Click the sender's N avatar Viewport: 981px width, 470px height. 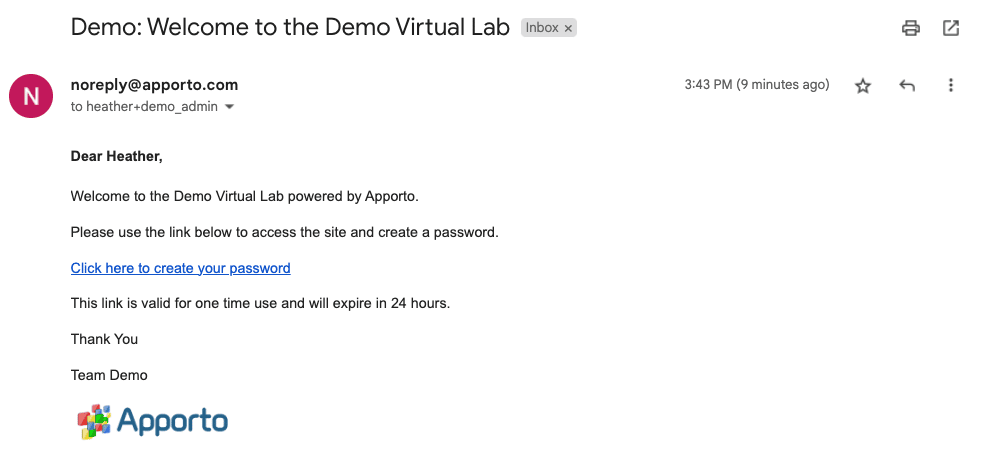[31, 96]
